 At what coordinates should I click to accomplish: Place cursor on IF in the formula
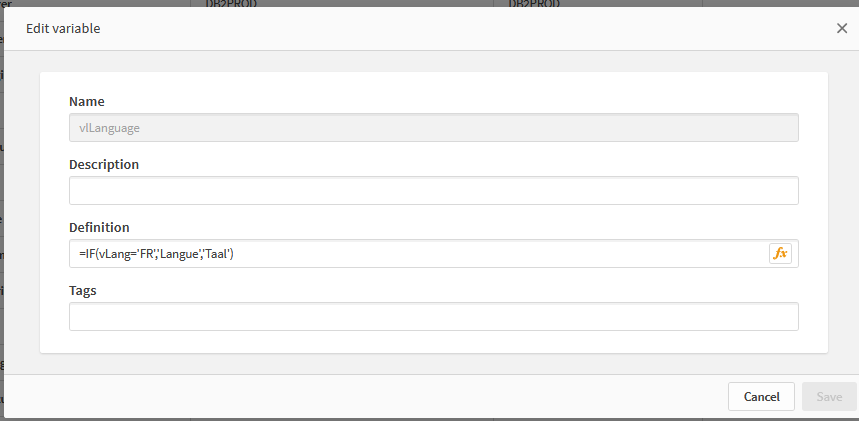point(91,255)
